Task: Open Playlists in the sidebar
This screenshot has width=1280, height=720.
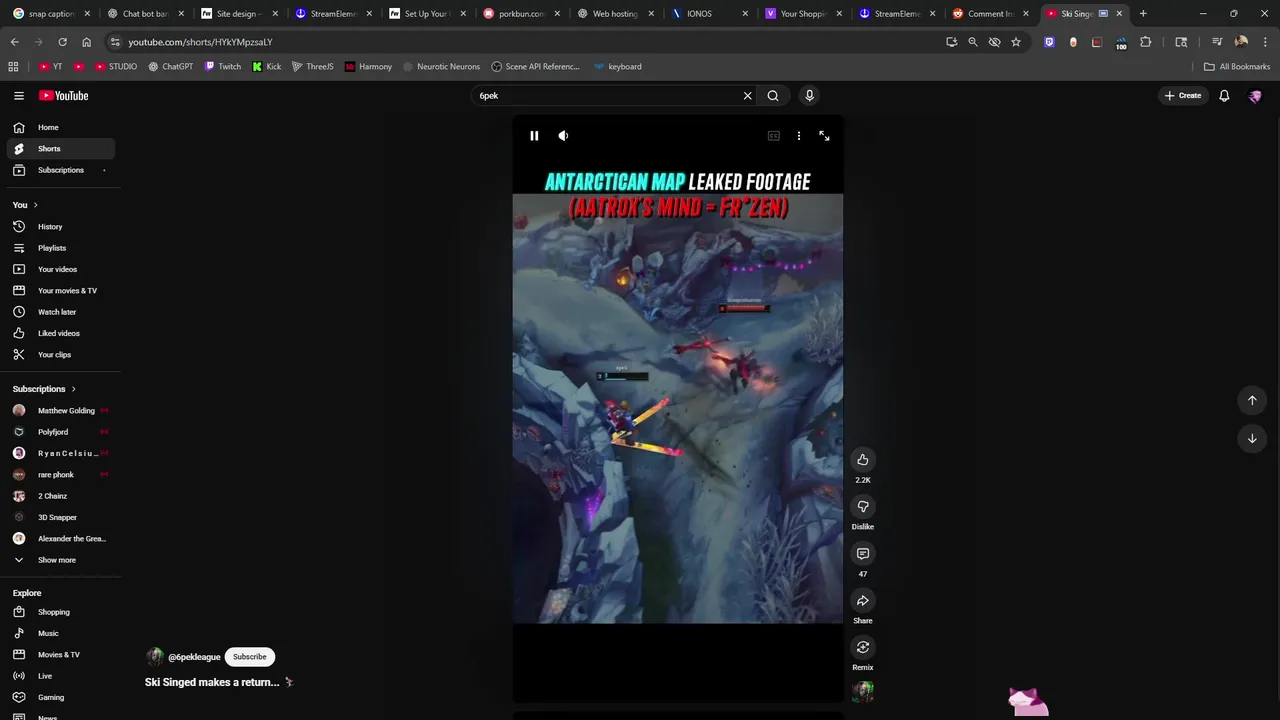Action: point(60,248)
